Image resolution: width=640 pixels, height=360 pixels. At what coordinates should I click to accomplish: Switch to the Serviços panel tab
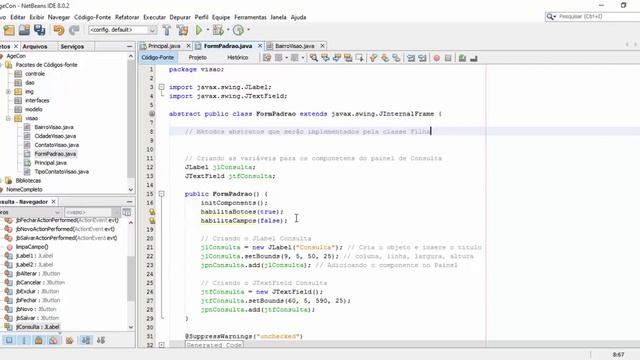click(72, 47)
